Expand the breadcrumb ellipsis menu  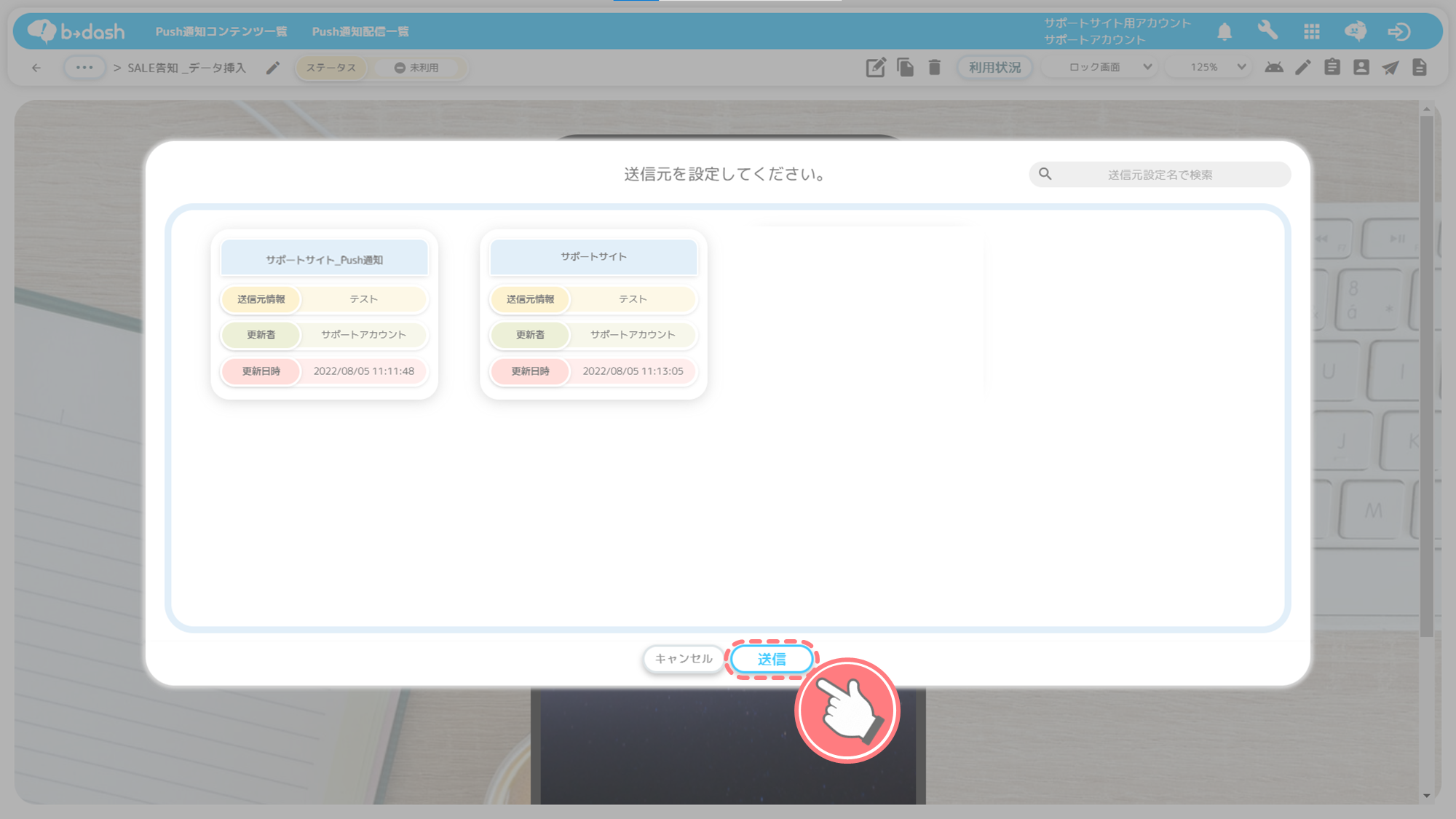(x=84, y=68)
